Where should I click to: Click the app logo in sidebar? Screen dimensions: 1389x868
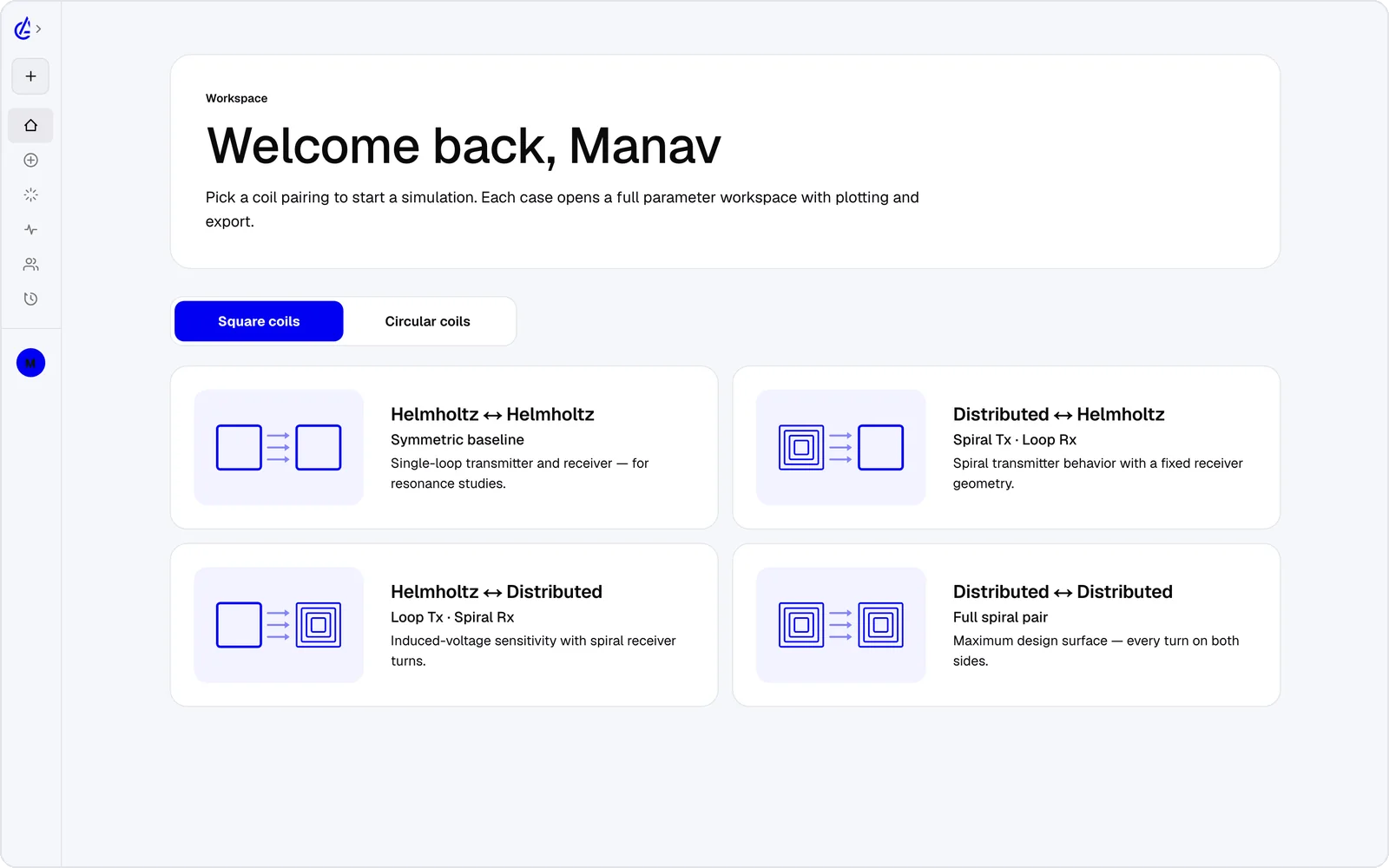[23, 29]
